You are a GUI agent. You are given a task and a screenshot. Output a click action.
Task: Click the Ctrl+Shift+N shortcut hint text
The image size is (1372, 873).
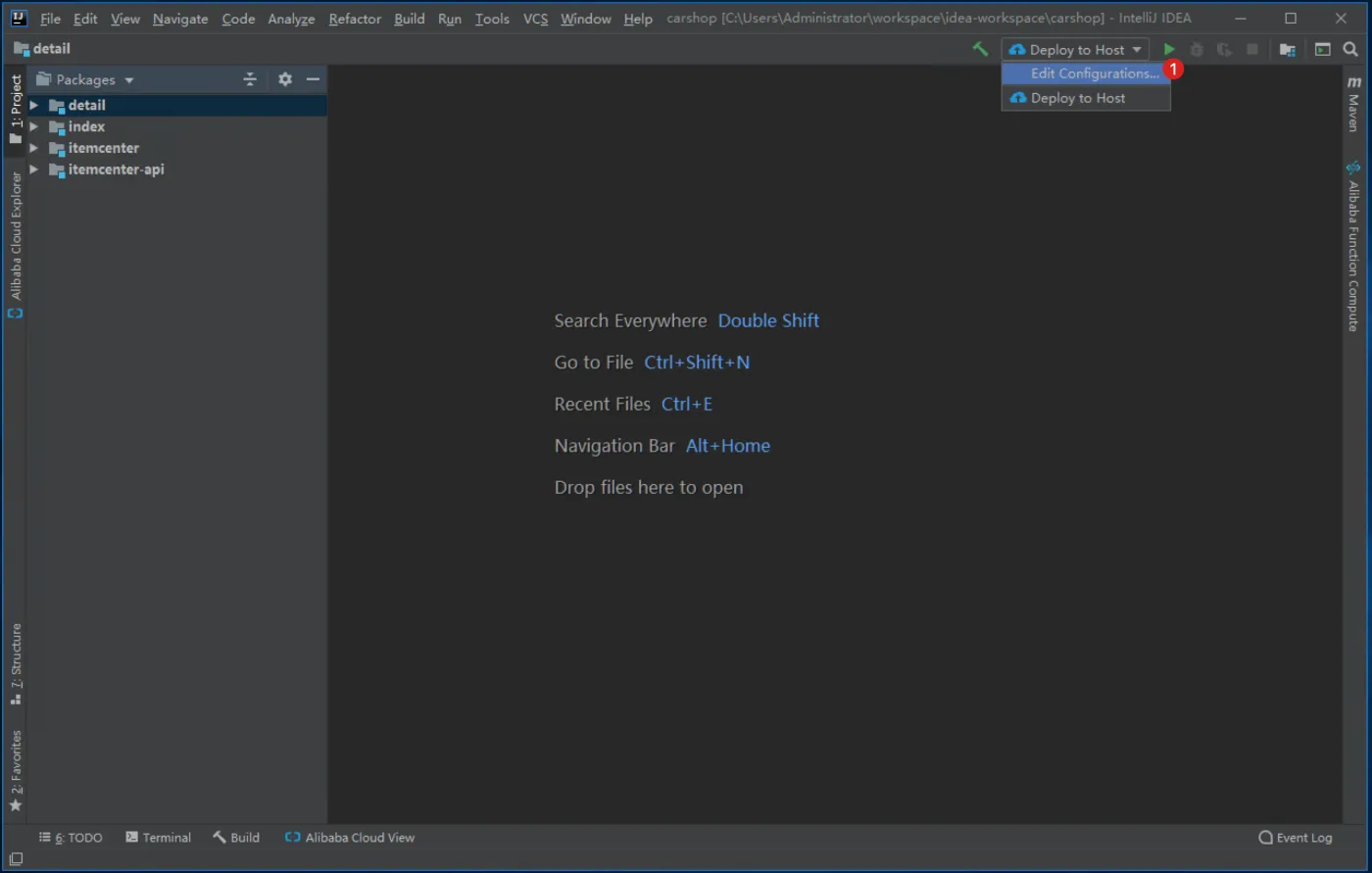tap(697, 363)
